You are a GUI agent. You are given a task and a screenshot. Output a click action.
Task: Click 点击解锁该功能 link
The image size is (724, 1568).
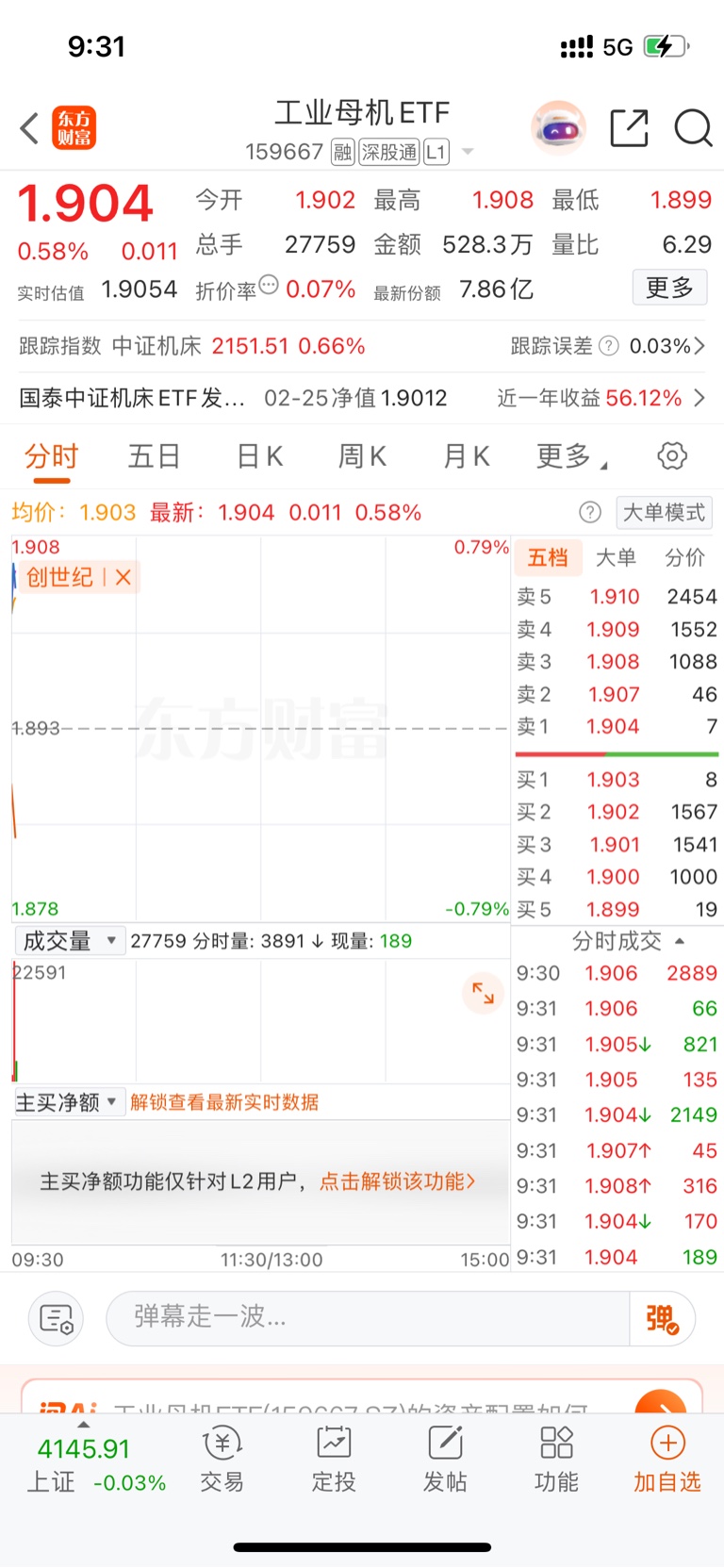pyautogui.click(x=398, y=1181)
